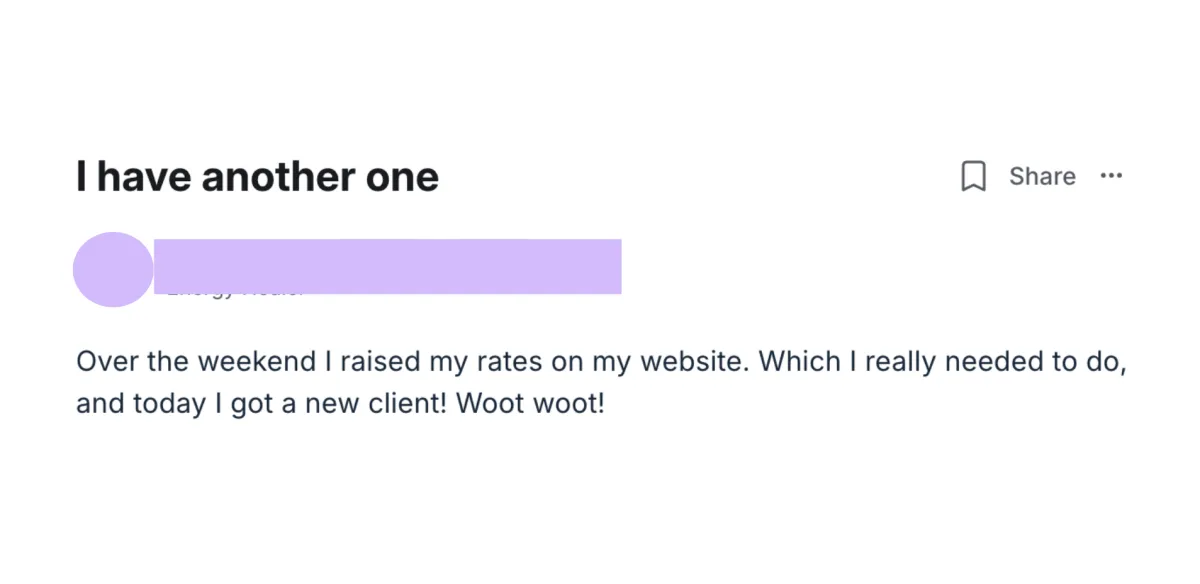Click the word 'website' in the post body
Image resolution: width=1200 pixels, height=584 pixels.
[x=692, y=361]
